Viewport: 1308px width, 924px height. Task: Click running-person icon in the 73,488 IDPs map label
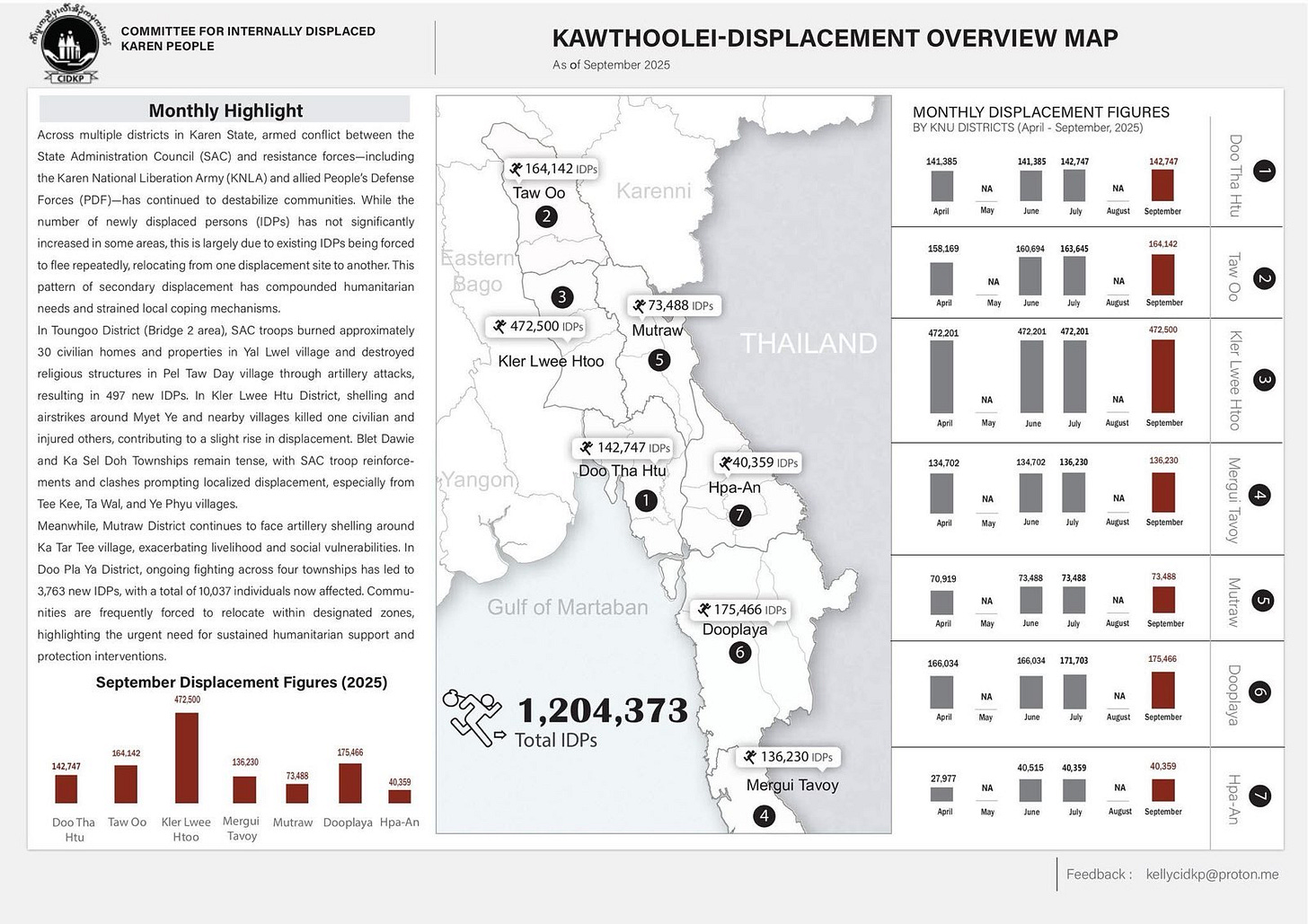(x=639, y=306)
